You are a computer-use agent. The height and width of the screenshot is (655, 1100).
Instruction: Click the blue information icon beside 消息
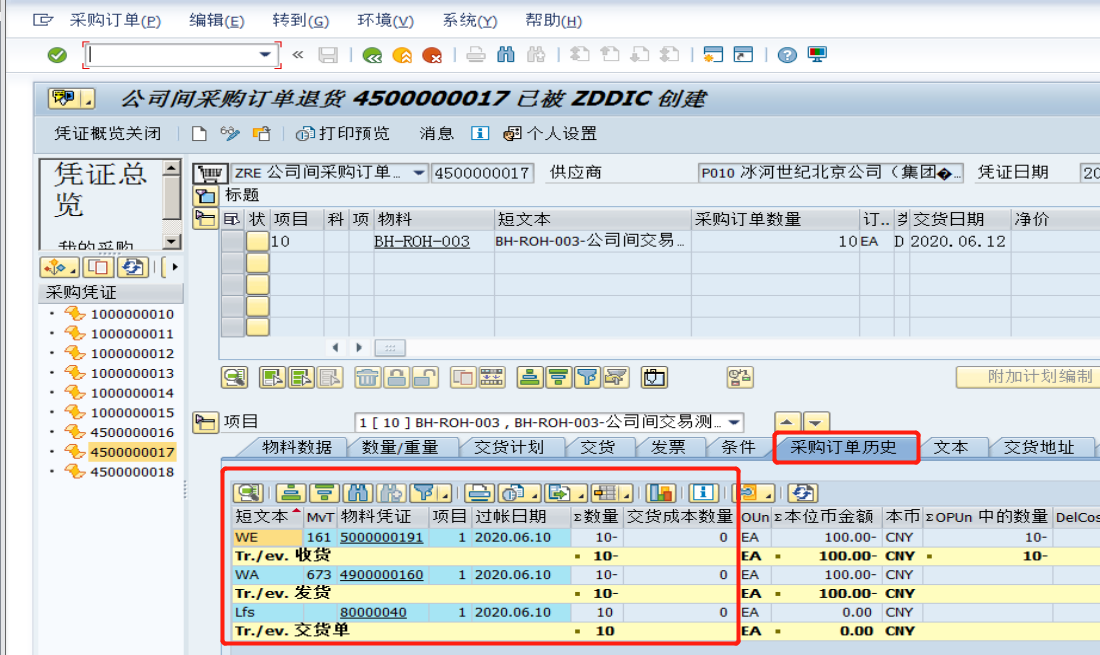(x=480, y=133)
